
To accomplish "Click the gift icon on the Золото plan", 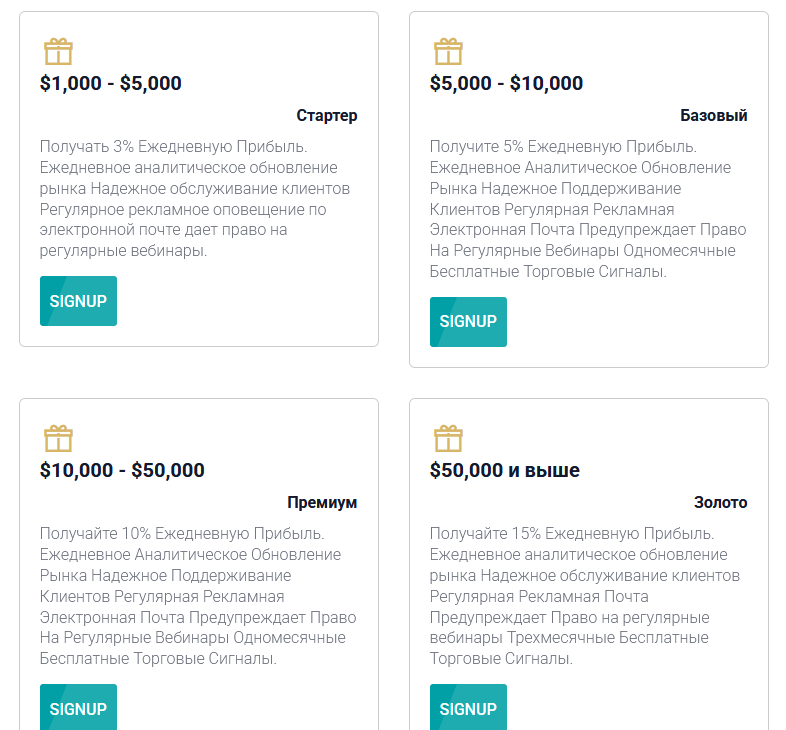I will [x=448, y=439].
